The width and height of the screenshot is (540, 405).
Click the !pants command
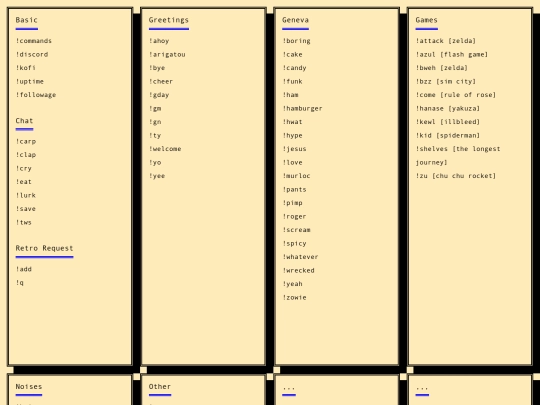point(294,189)
